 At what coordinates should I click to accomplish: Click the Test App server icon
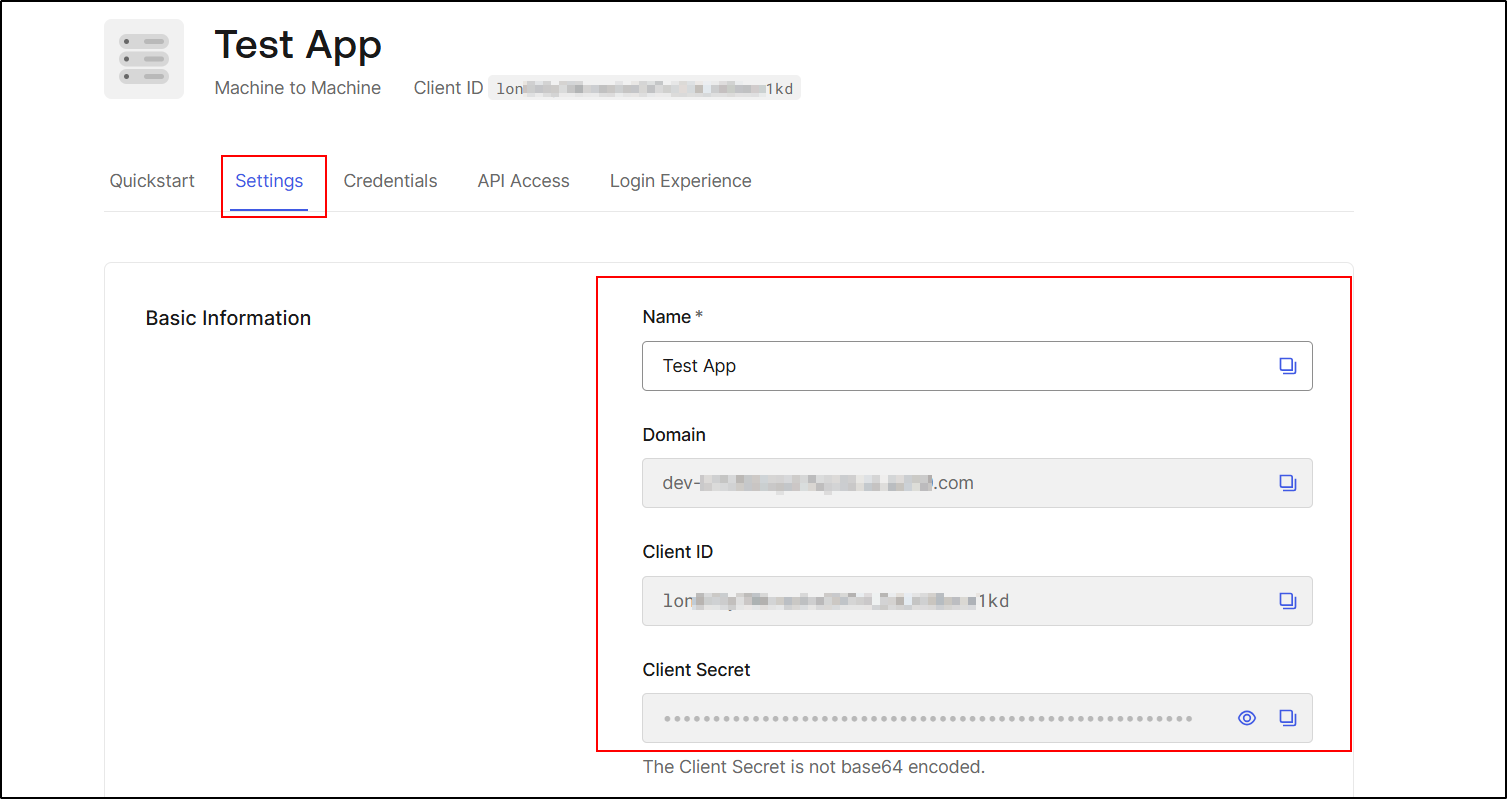pyautogui.click(x=144, y=59)
